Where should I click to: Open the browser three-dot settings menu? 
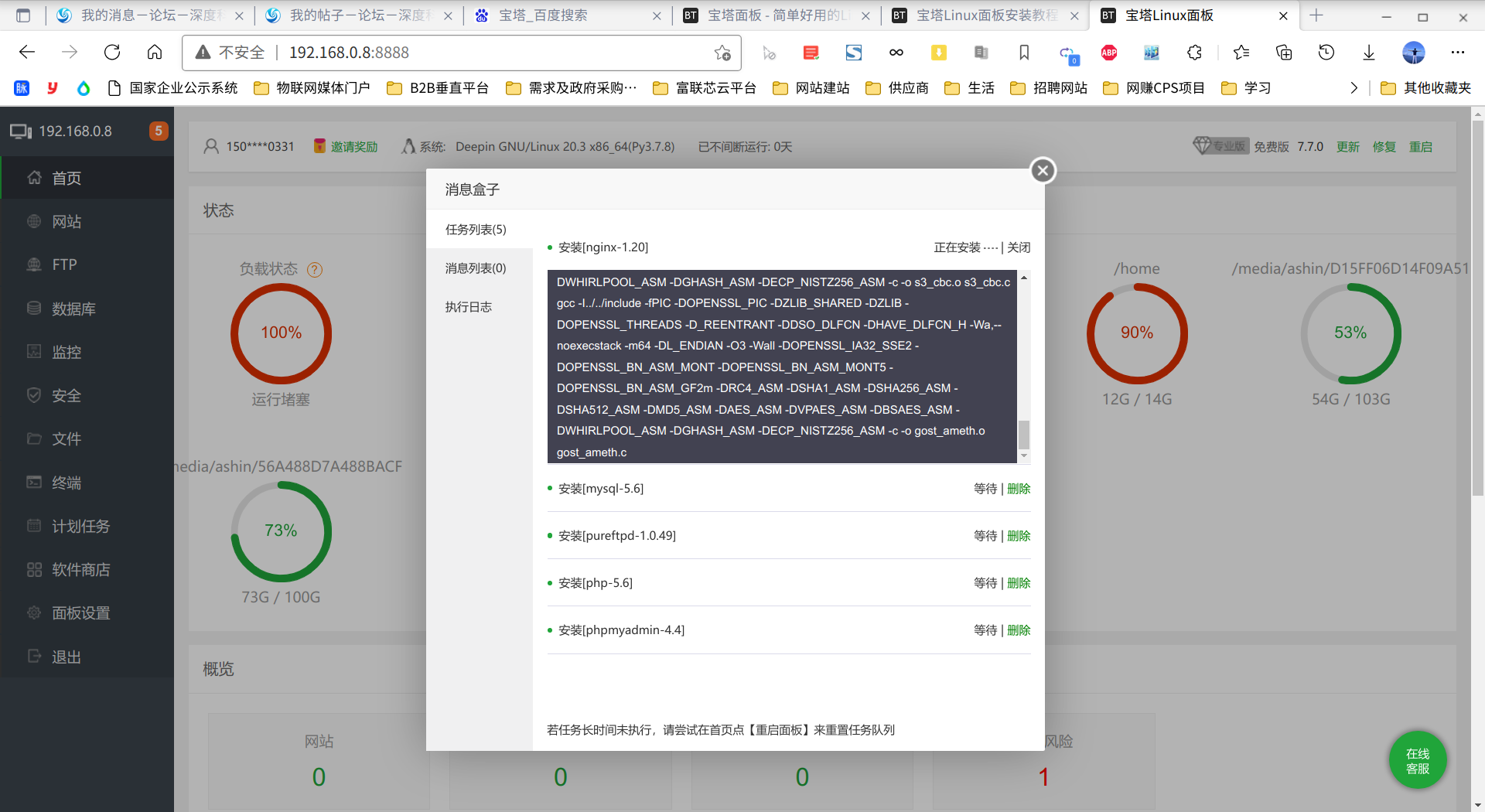[x=1458, y=53]
